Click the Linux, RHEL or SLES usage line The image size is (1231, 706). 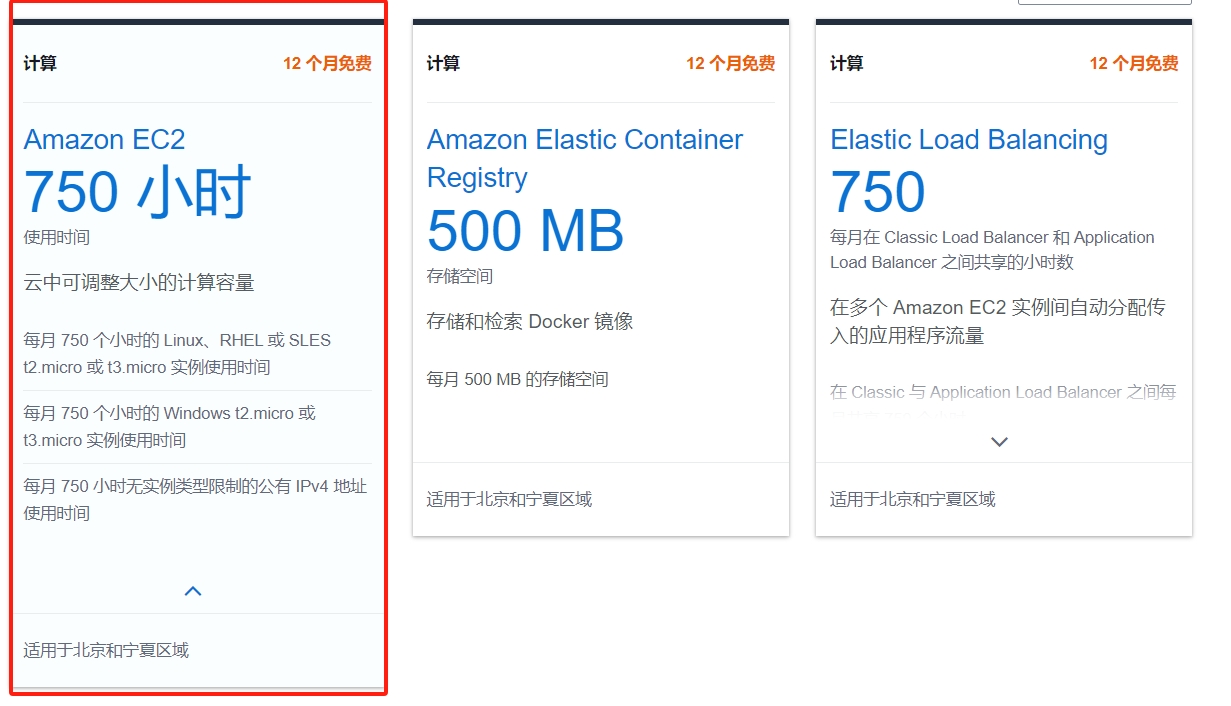point(177,354)
